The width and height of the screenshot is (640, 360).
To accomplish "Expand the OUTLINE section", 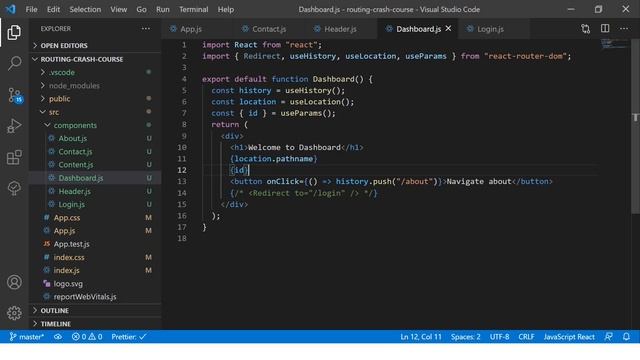I will point(95,311).
